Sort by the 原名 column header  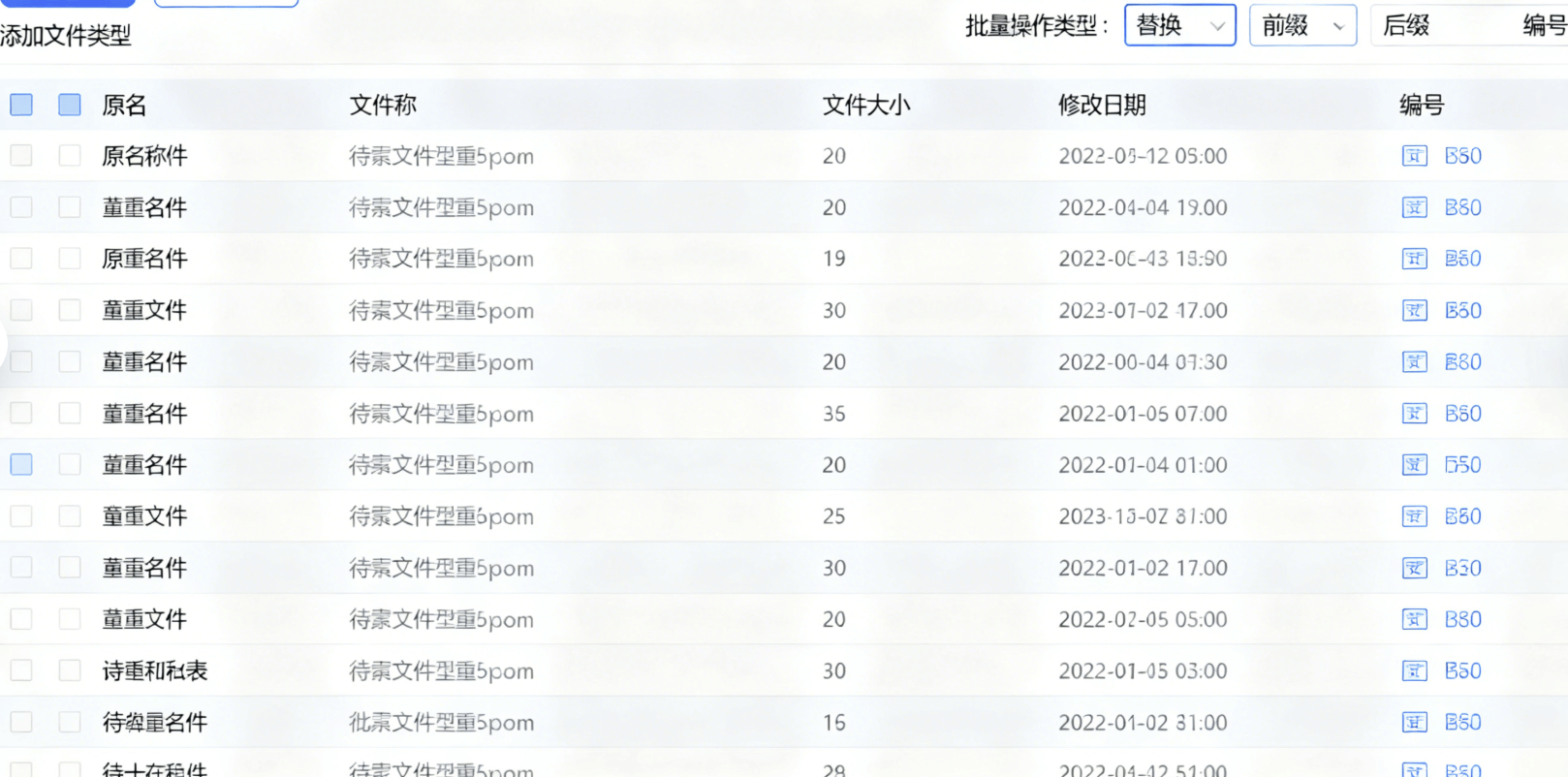point(124,105)
